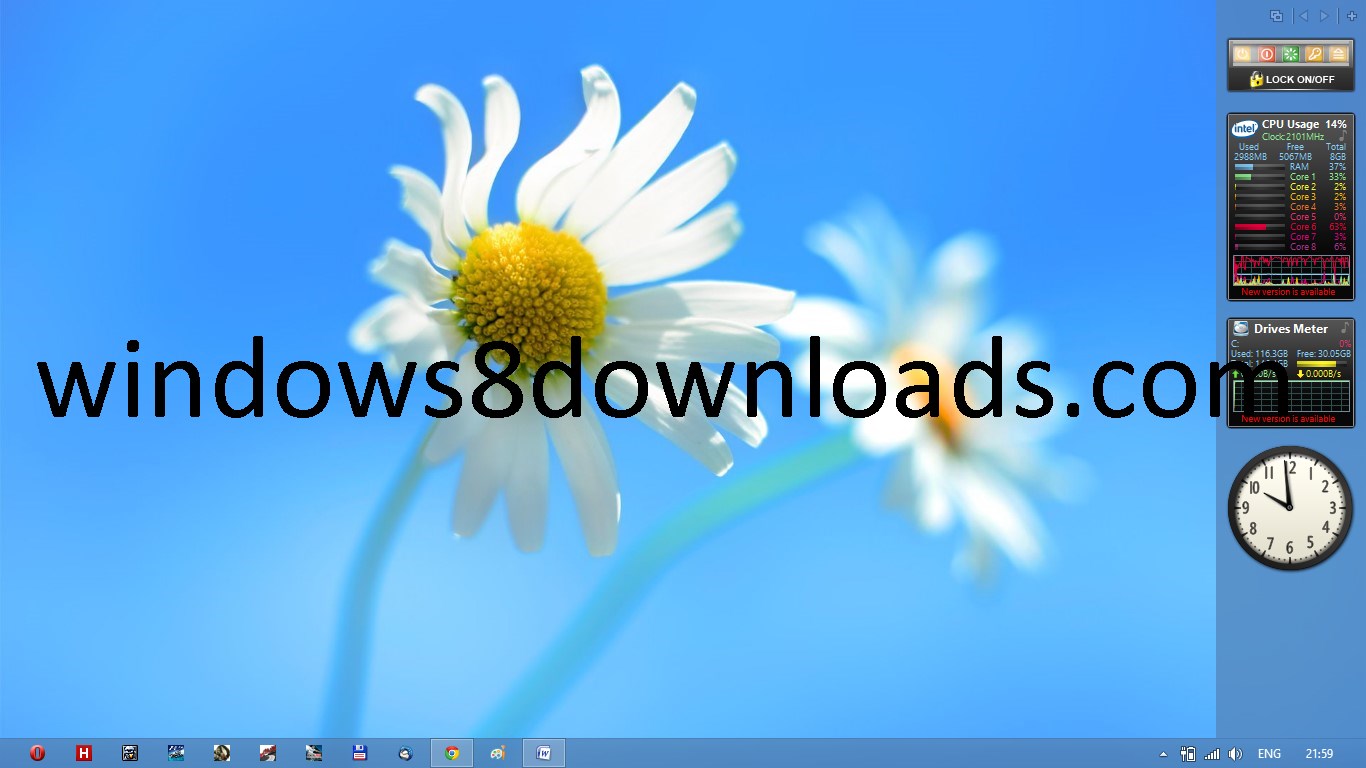Click the battery power tray icon

click(1188, 754)
